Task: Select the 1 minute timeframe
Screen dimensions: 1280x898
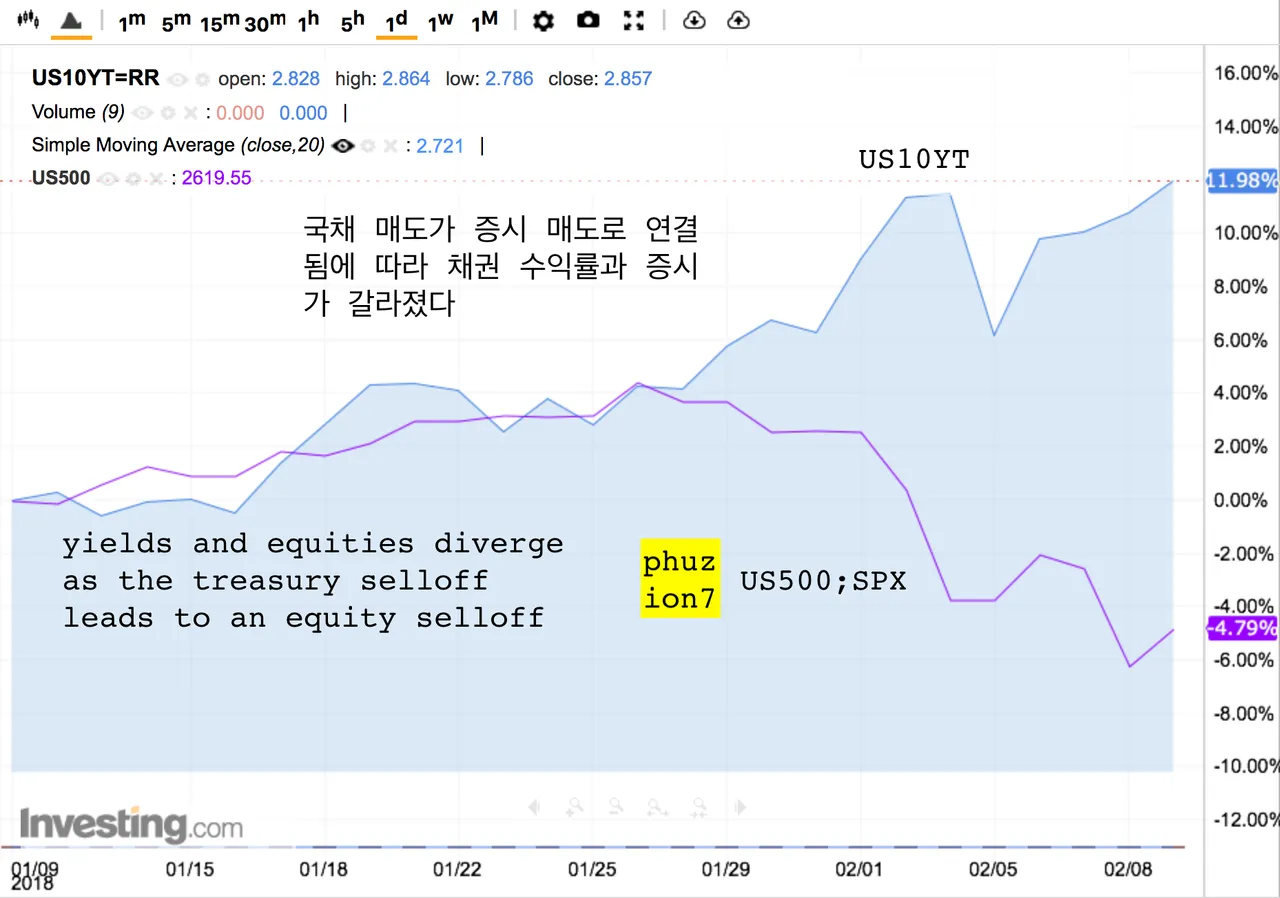Action: pyautogui.click(x=132, y=21)
